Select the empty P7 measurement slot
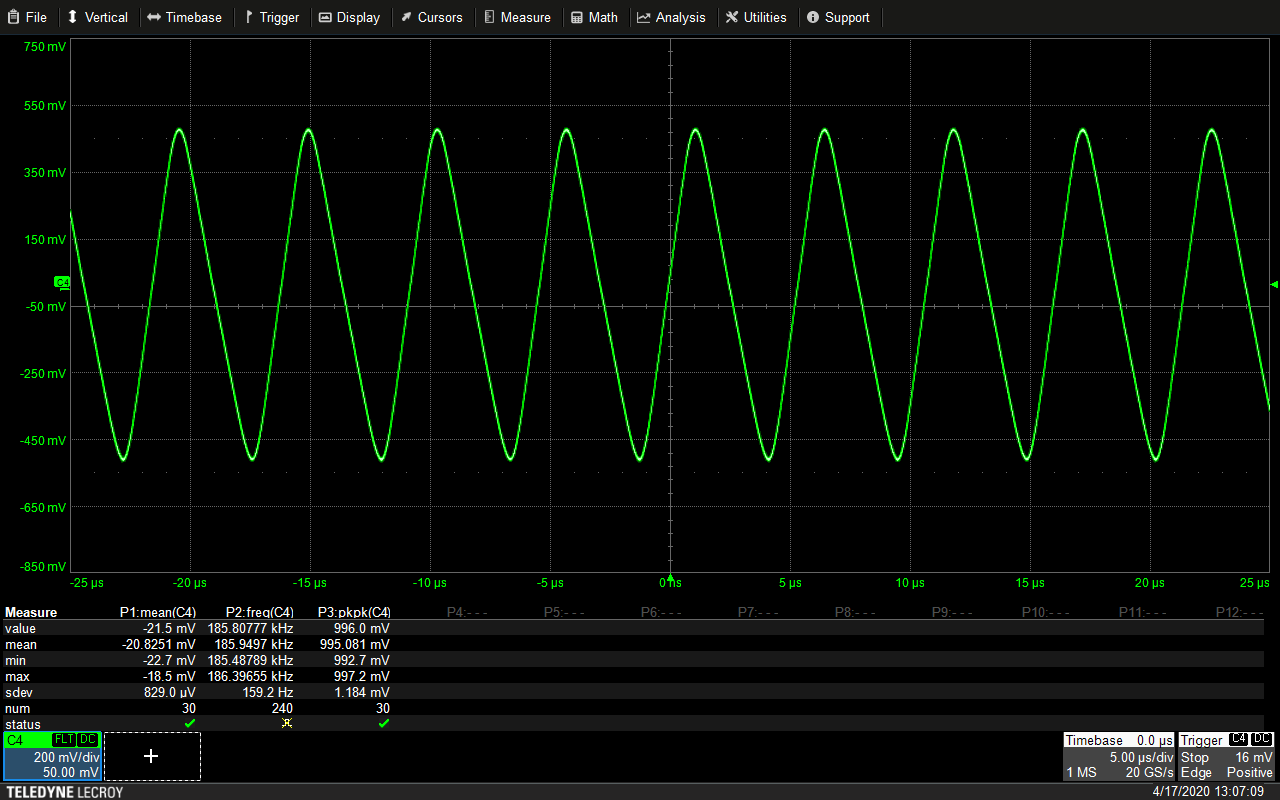This screenshot has width=1280, height=800. (x=758, y=612)
